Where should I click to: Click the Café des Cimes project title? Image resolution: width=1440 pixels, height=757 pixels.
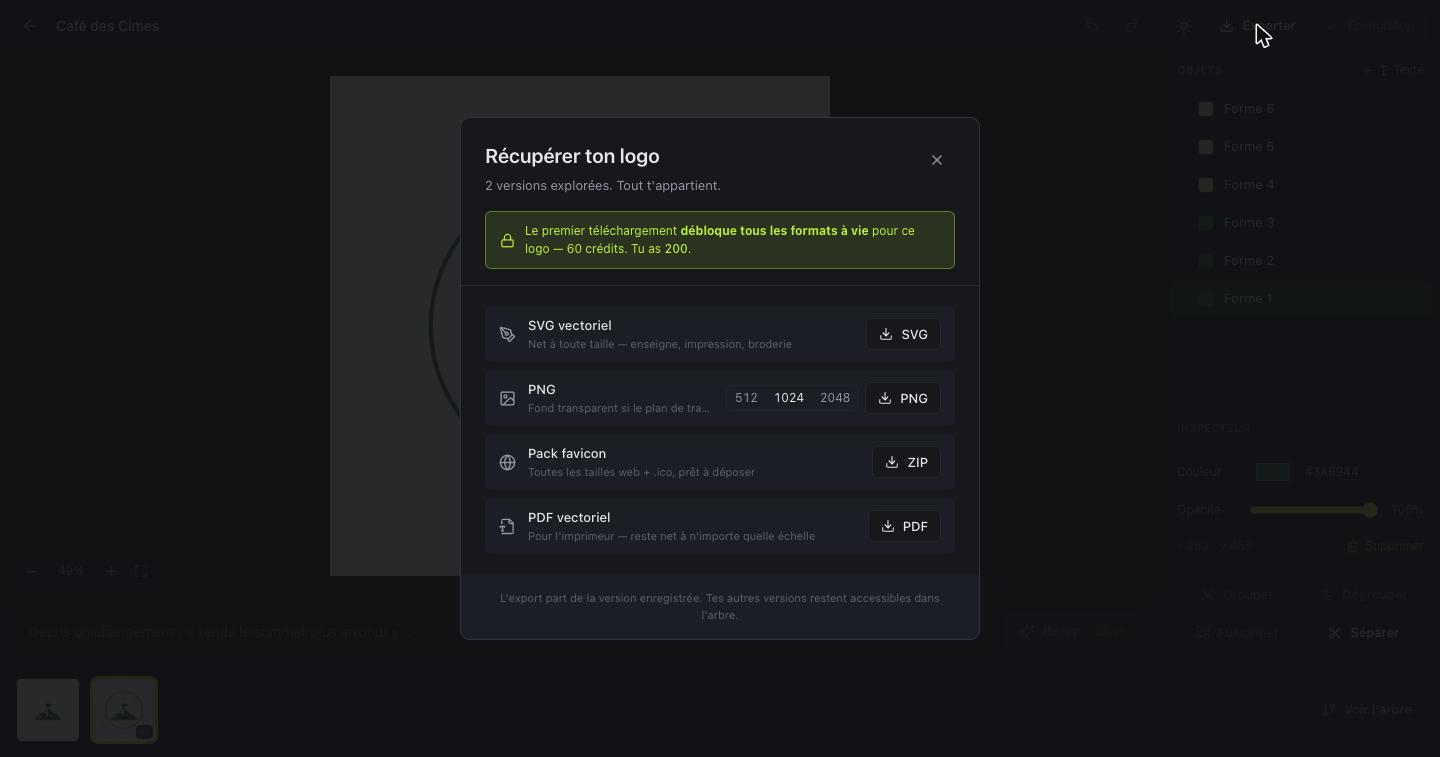108,26
